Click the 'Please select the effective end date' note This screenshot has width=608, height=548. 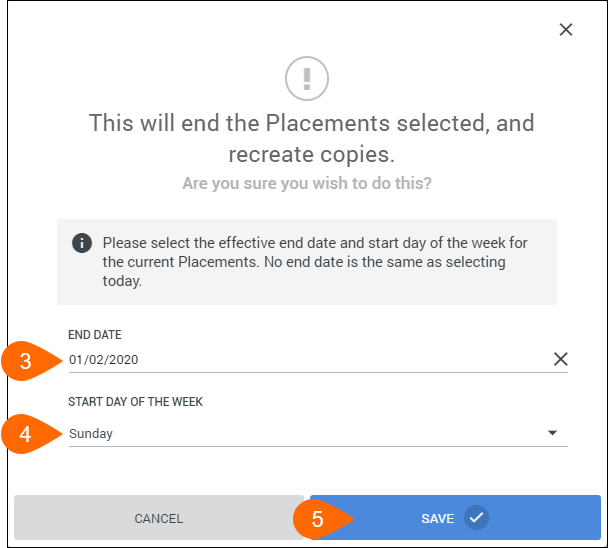coord(315,262)
